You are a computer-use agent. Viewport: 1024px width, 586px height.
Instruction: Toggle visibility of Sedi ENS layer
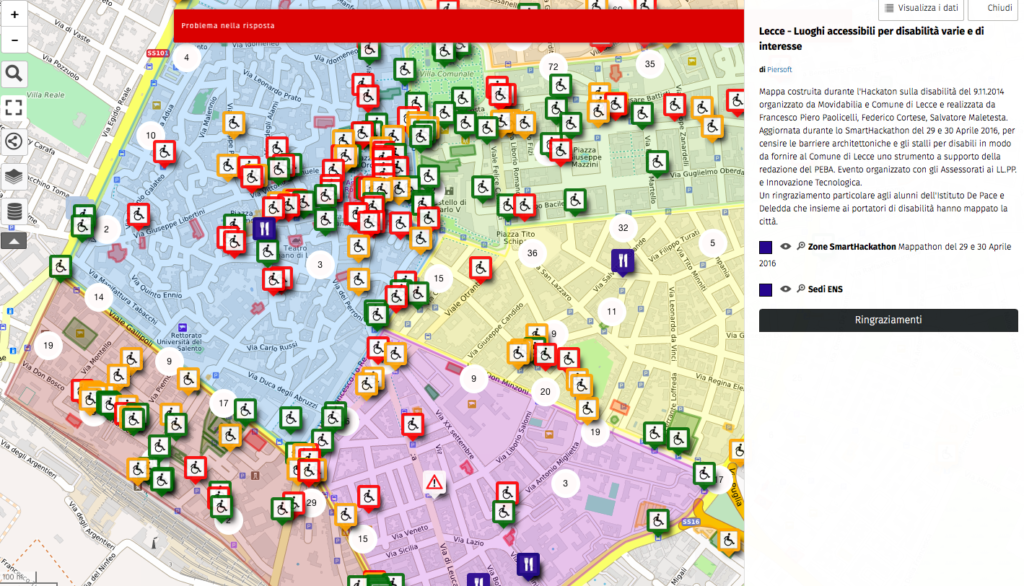pos(786,290)
